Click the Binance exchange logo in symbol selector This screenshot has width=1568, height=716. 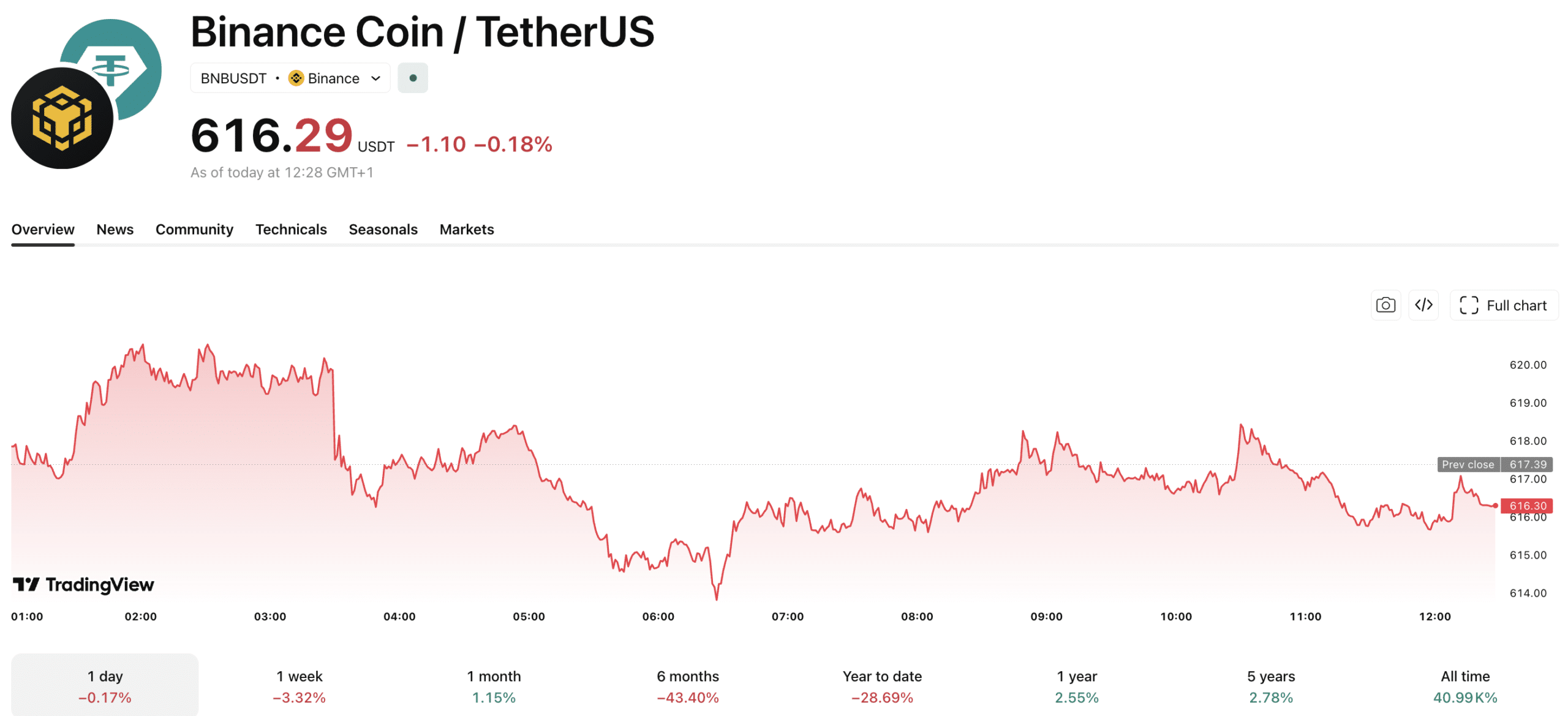295,78
